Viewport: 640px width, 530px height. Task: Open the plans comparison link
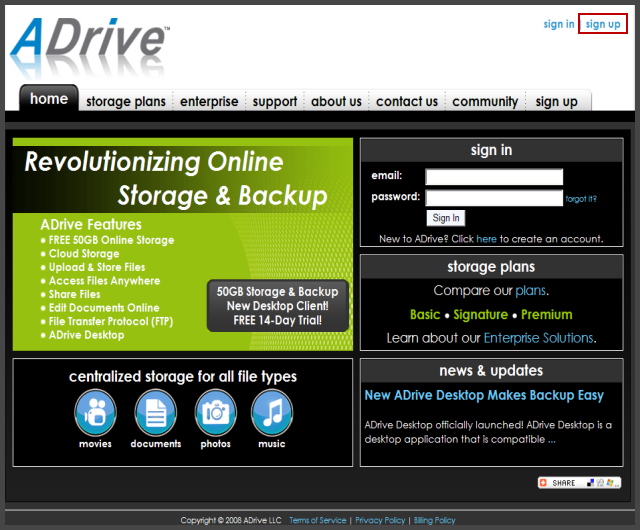point(530,290)
